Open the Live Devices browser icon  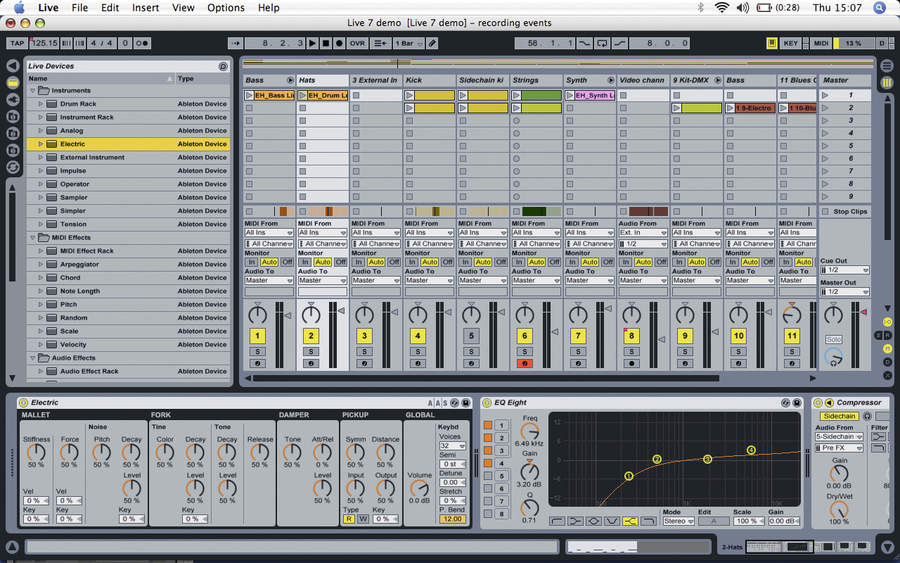12,83
